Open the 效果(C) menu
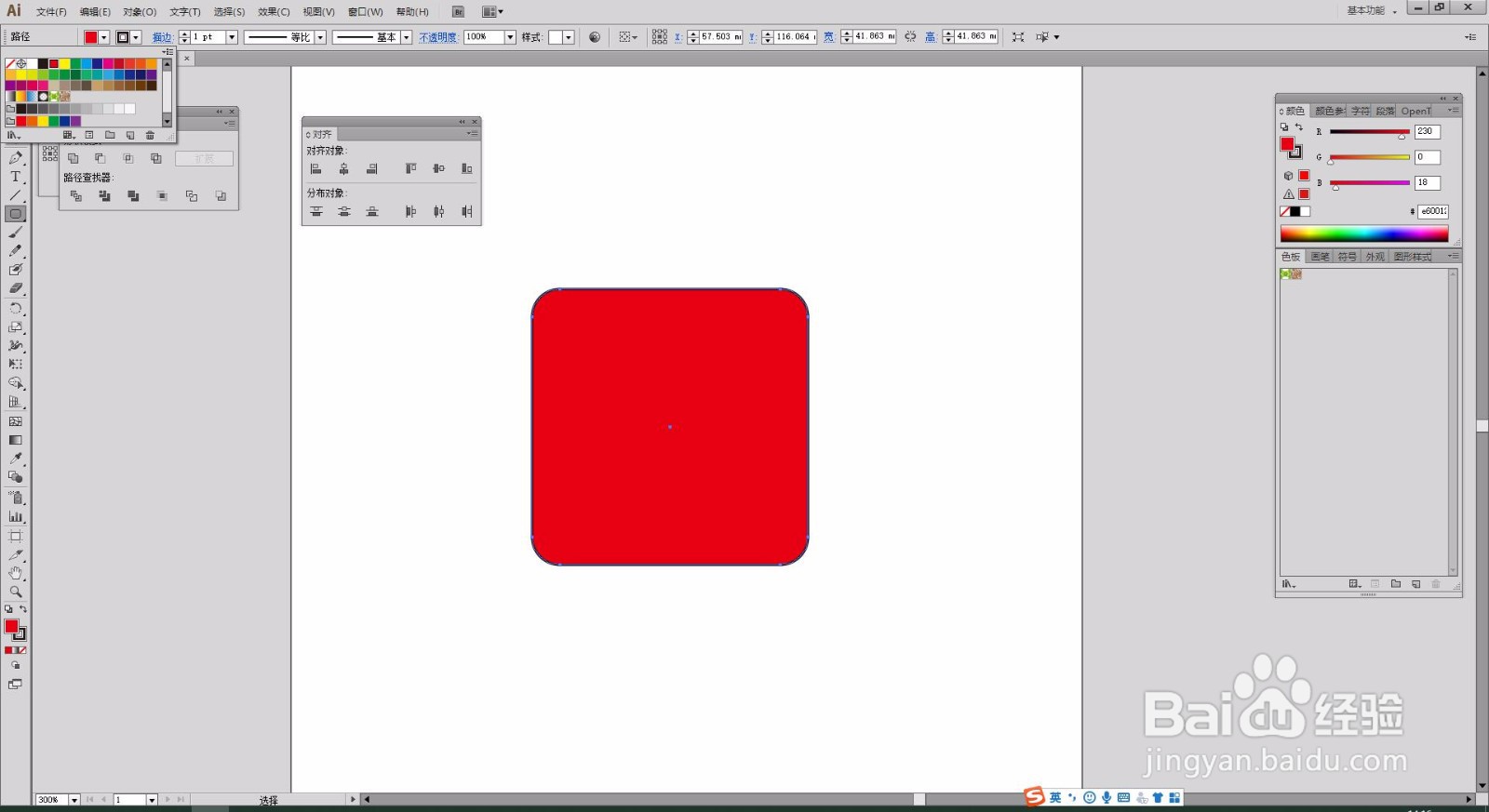This screenshot has width=1489, height=812. [274, 12]
